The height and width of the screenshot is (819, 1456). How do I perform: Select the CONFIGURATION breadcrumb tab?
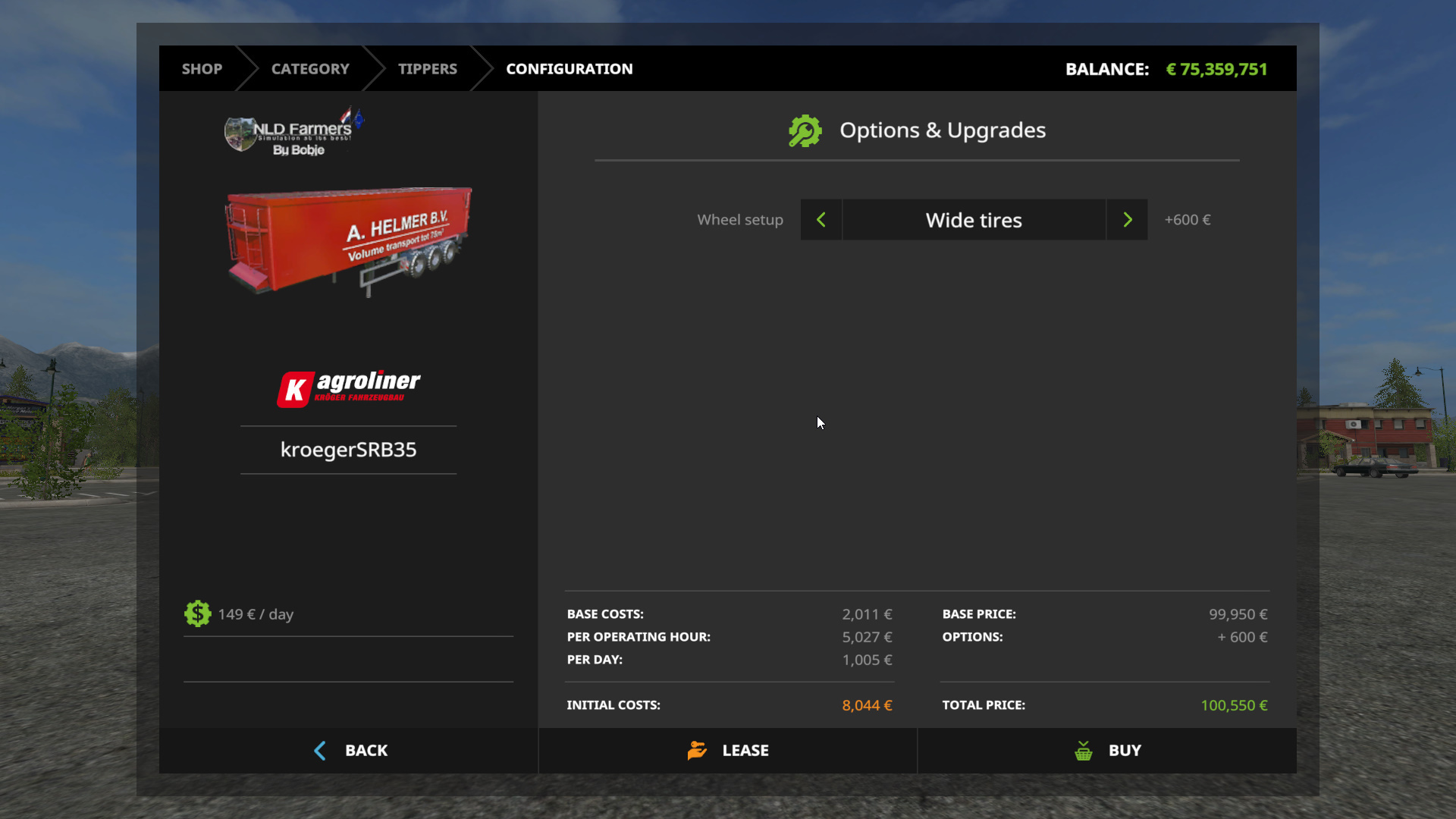point(569,69)
